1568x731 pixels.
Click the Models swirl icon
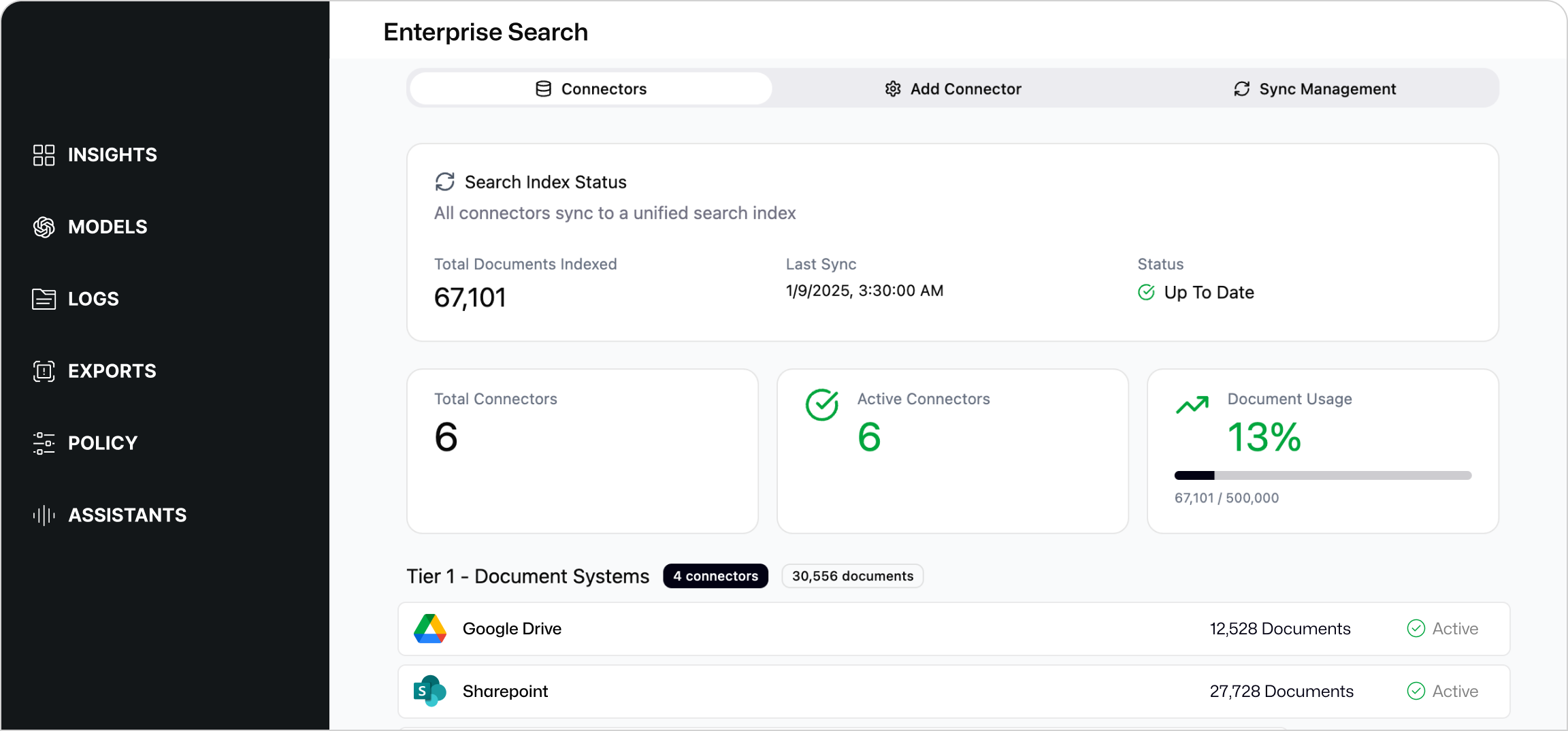[44, 227]
